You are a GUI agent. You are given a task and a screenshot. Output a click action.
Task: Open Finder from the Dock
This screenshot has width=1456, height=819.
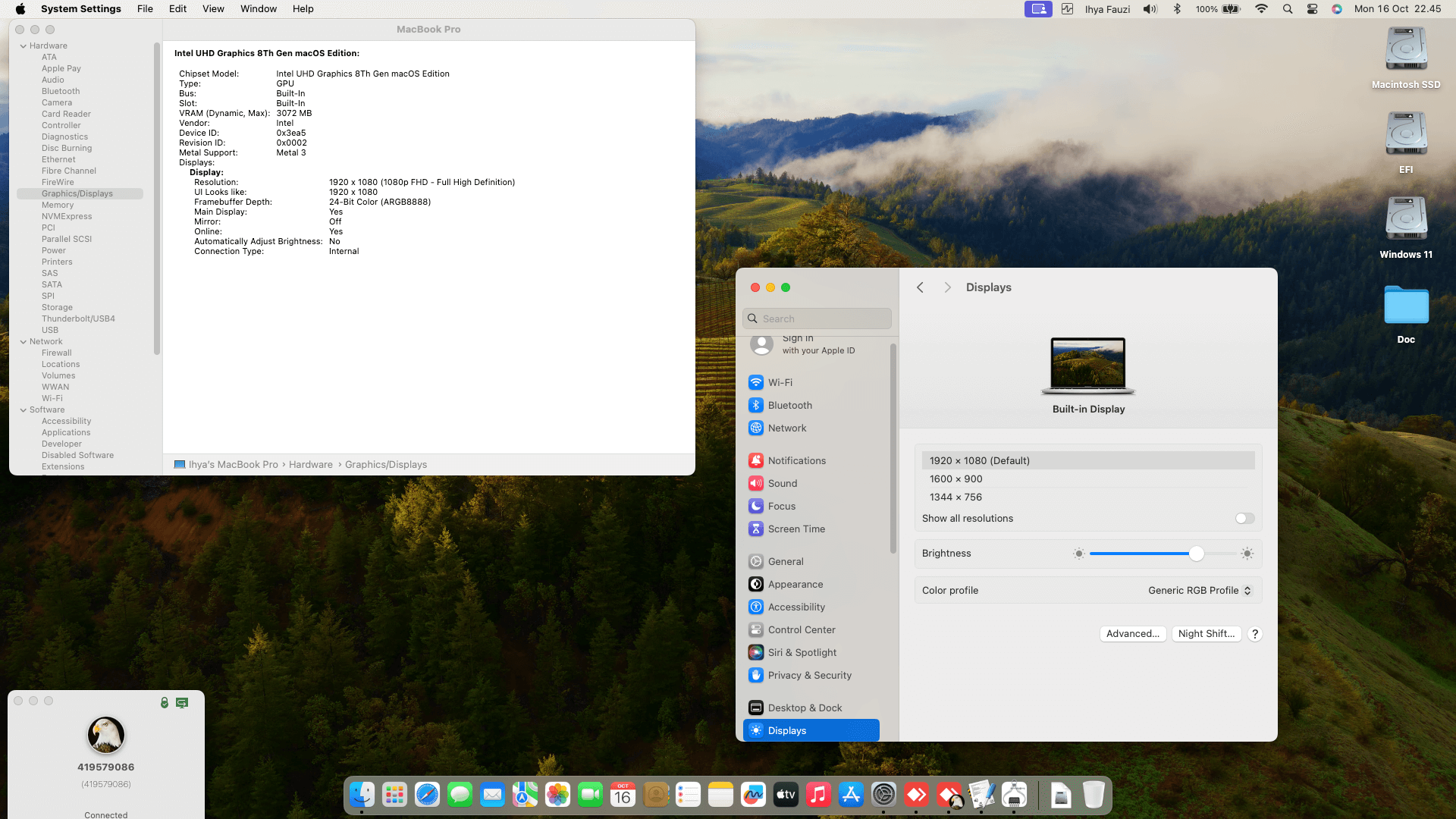point(362,795)
